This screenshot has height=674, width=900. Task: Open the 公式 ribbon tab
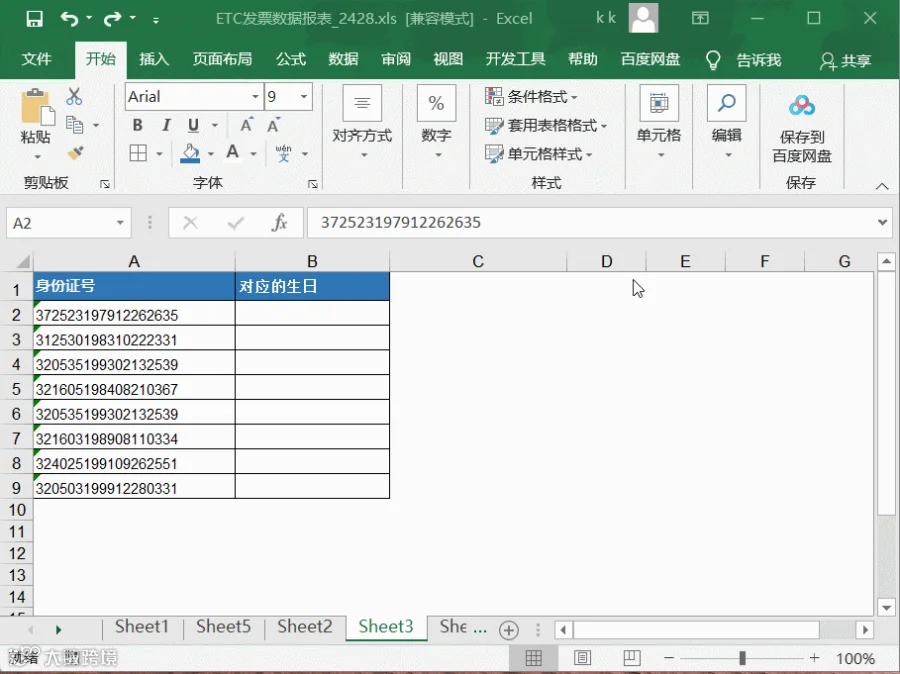pos(291,59)
